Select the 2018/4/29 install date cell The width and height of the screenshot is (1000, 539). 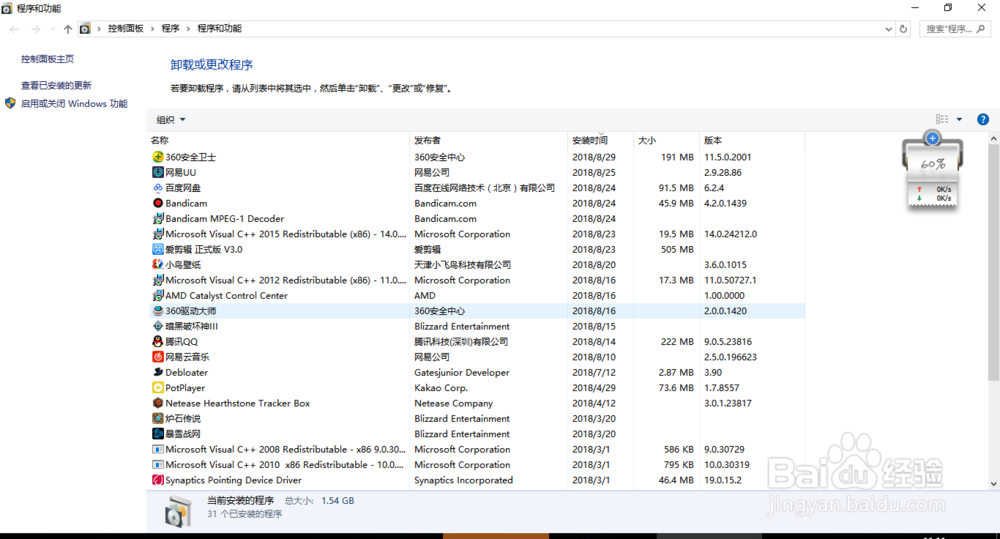594,388
